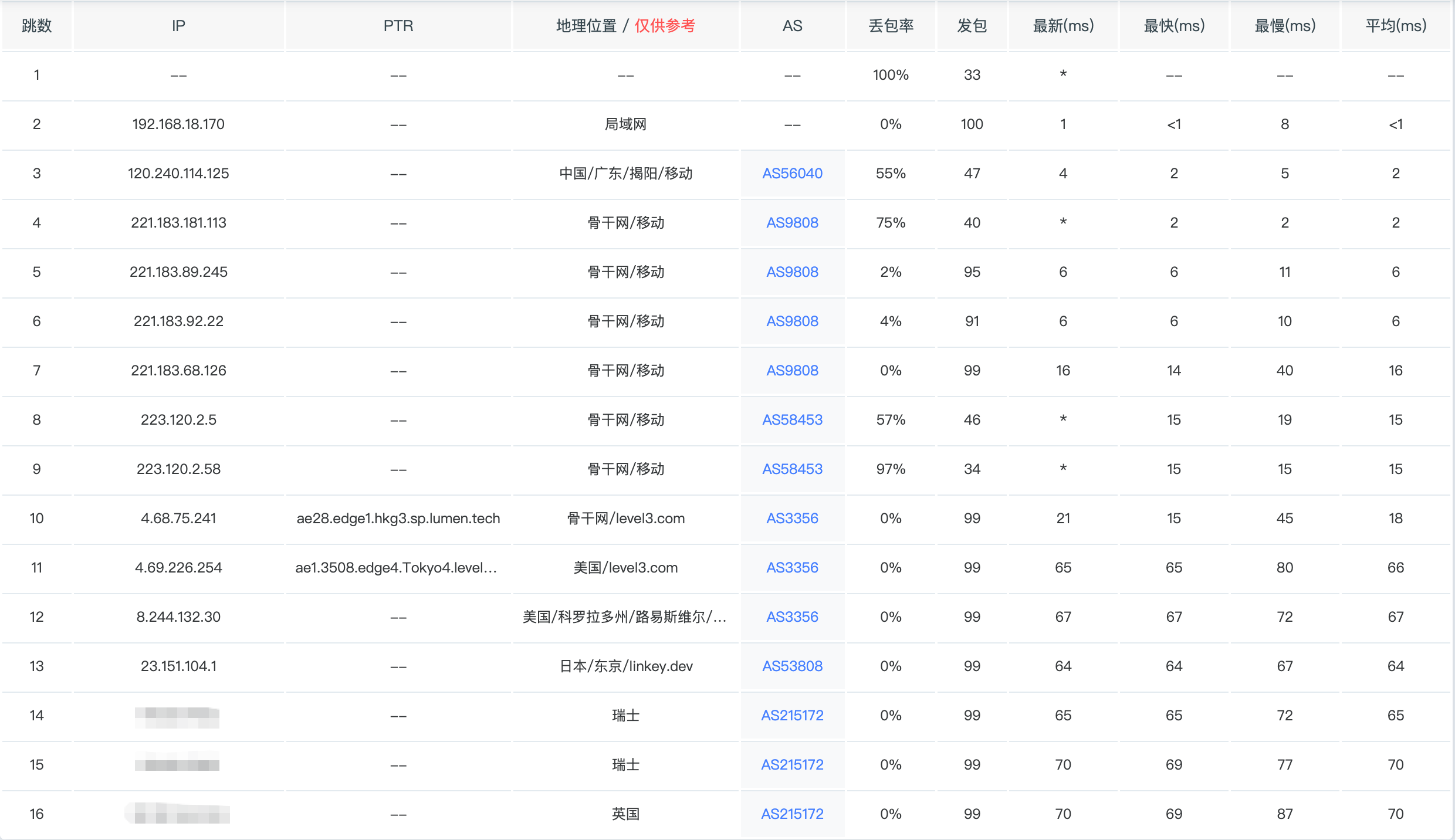Click IP 23.151.104.1 cell
1455x840 pixels.
[x=178, y=666]
